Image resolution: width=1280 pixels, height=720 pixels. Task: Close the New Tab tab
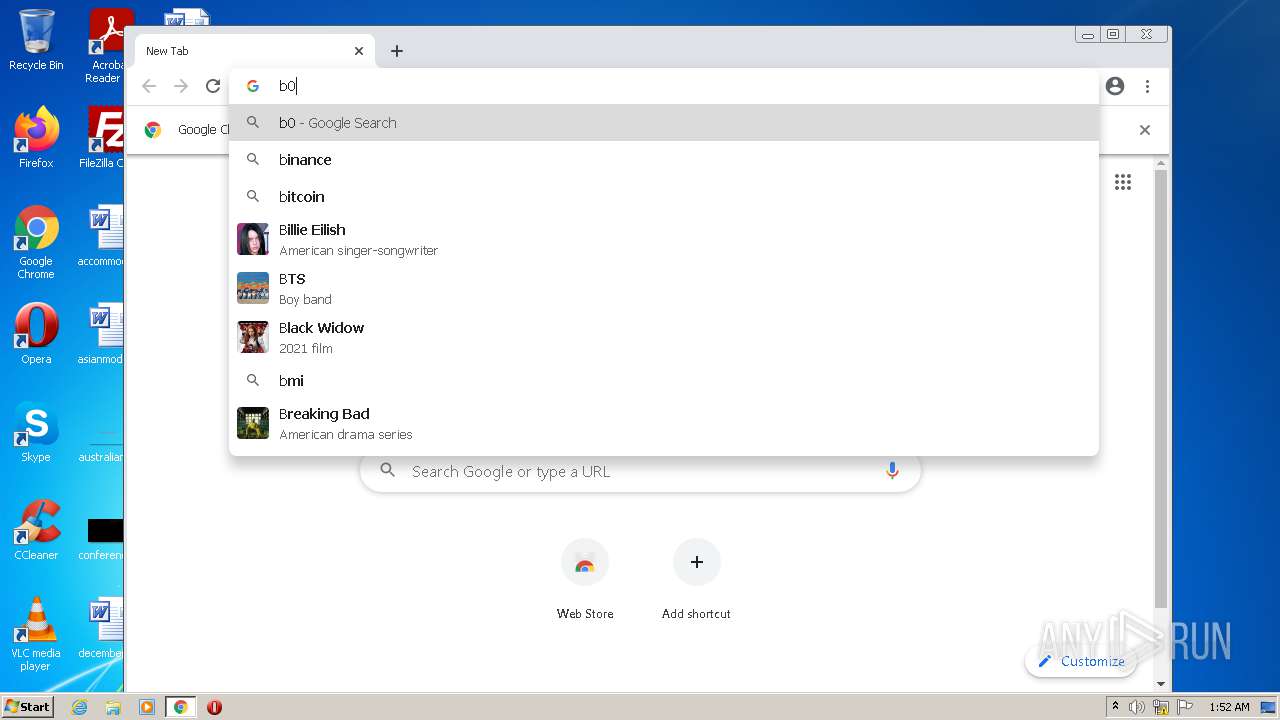pos(359,51)
